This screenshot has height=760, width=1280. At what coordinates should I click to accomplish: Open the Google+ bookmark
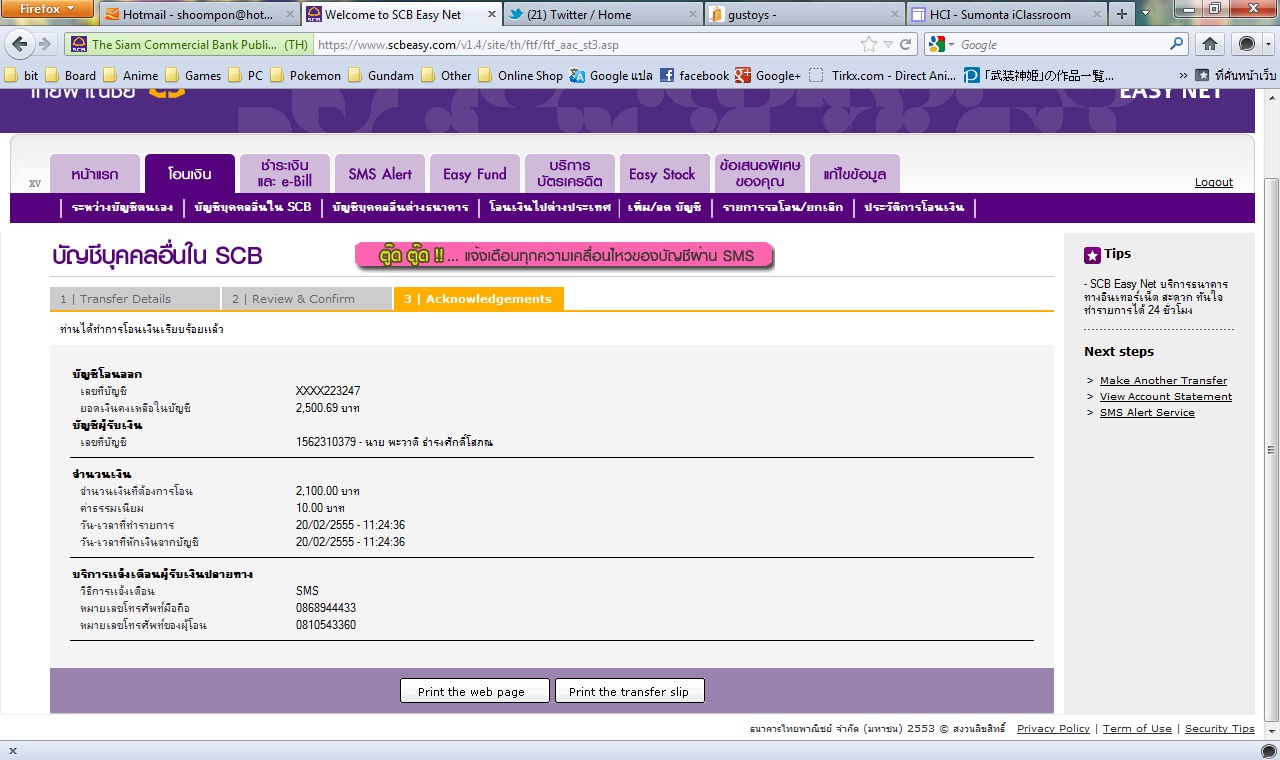(768, 75)
